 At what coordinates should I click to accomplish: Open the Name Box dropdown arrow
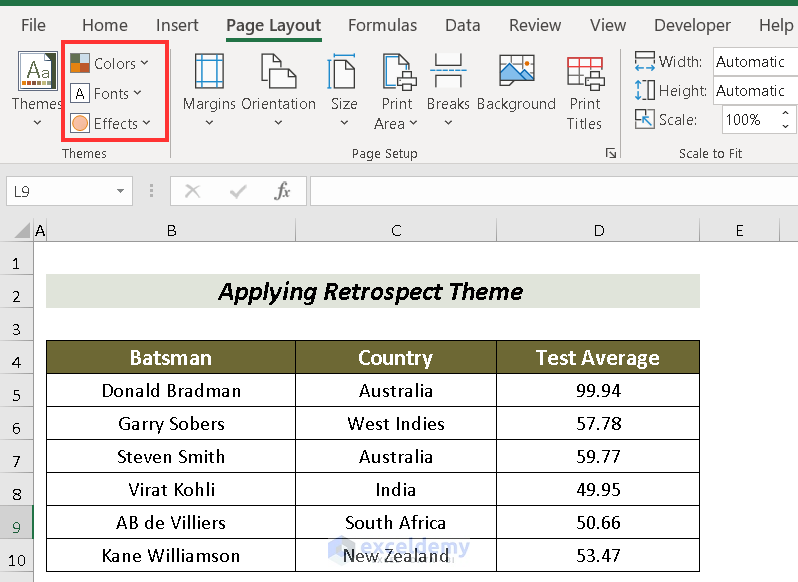pos(121,191)
